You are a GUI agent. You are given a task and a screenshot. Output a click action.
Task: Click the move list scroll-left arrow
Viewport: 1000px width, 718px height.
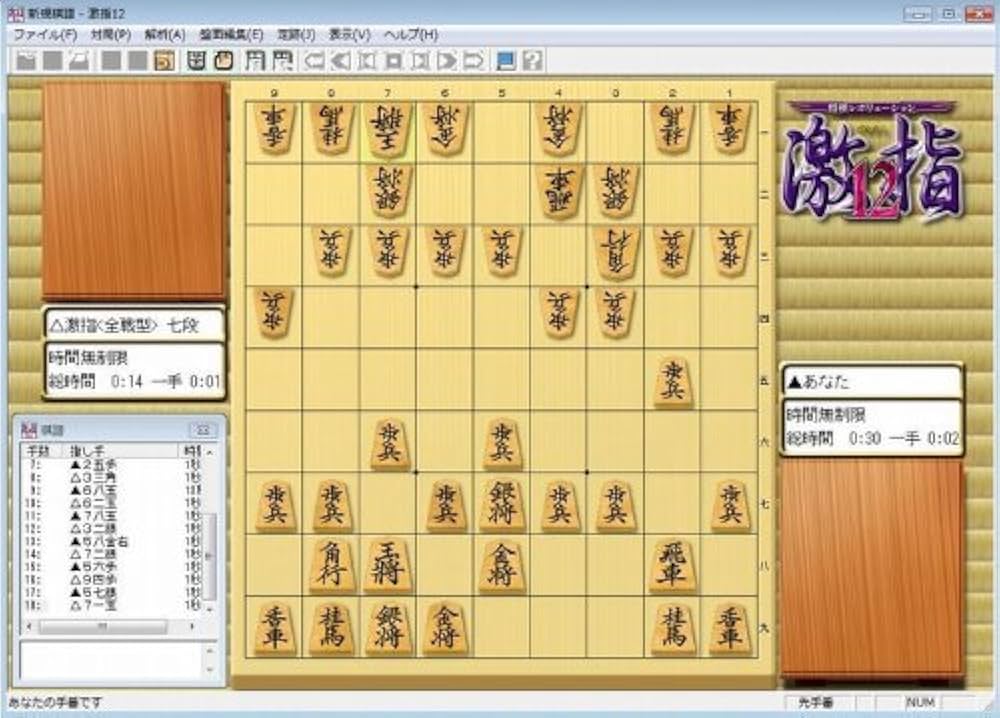[x=29, y=627]
